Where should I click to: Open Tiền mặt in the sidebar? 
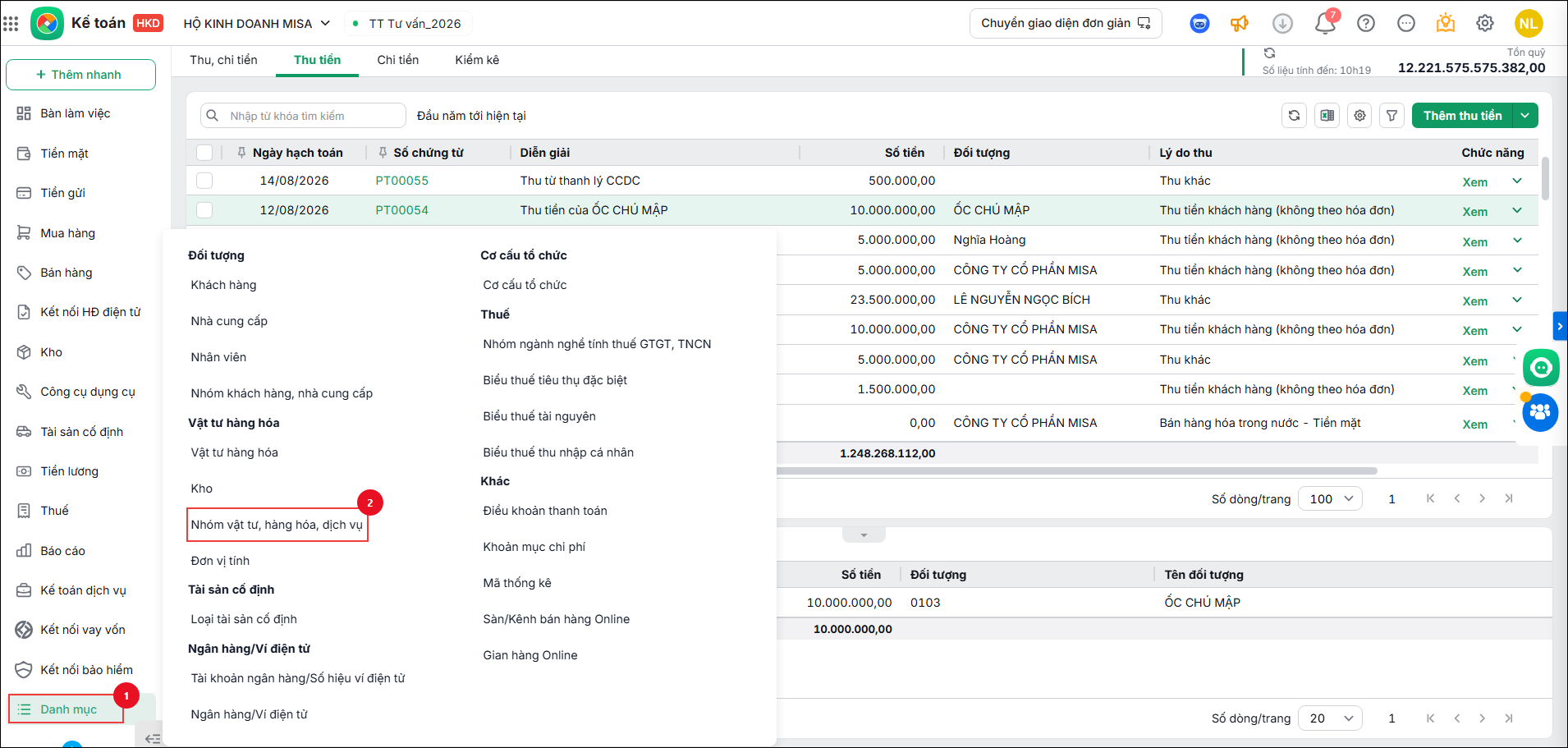64,154
